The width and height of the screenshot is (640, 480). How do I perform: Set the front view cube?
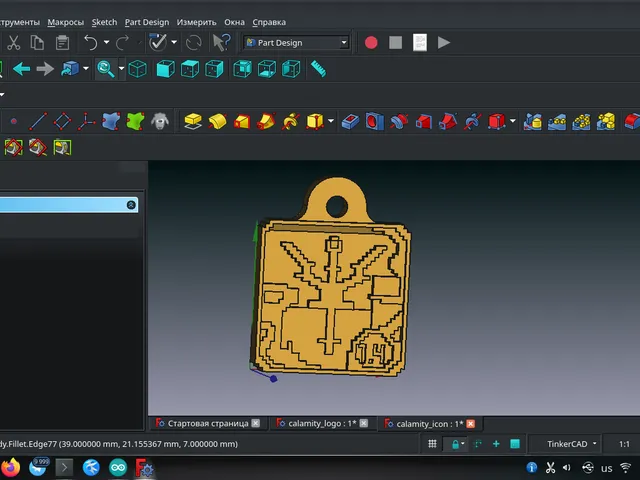[166, 69]
